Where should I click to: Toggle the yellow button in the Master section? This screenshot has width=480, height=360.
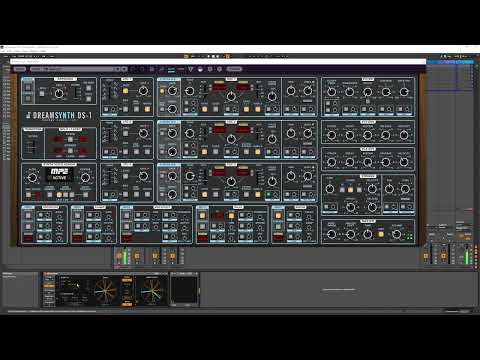(381, 234)
